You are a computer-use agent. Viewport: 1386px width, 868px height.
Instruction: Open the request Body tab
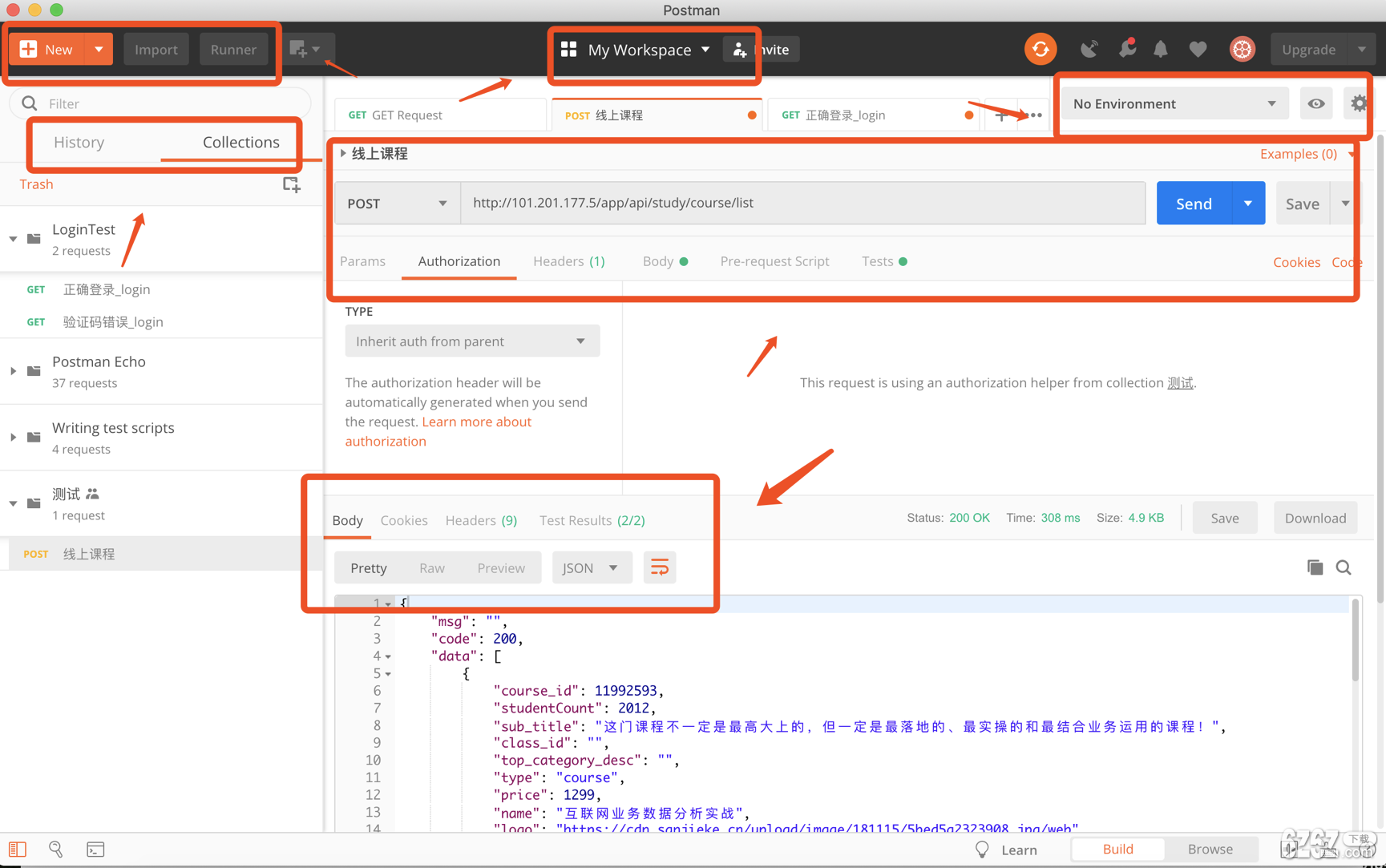pyautogui.click(x=665, y=261)
